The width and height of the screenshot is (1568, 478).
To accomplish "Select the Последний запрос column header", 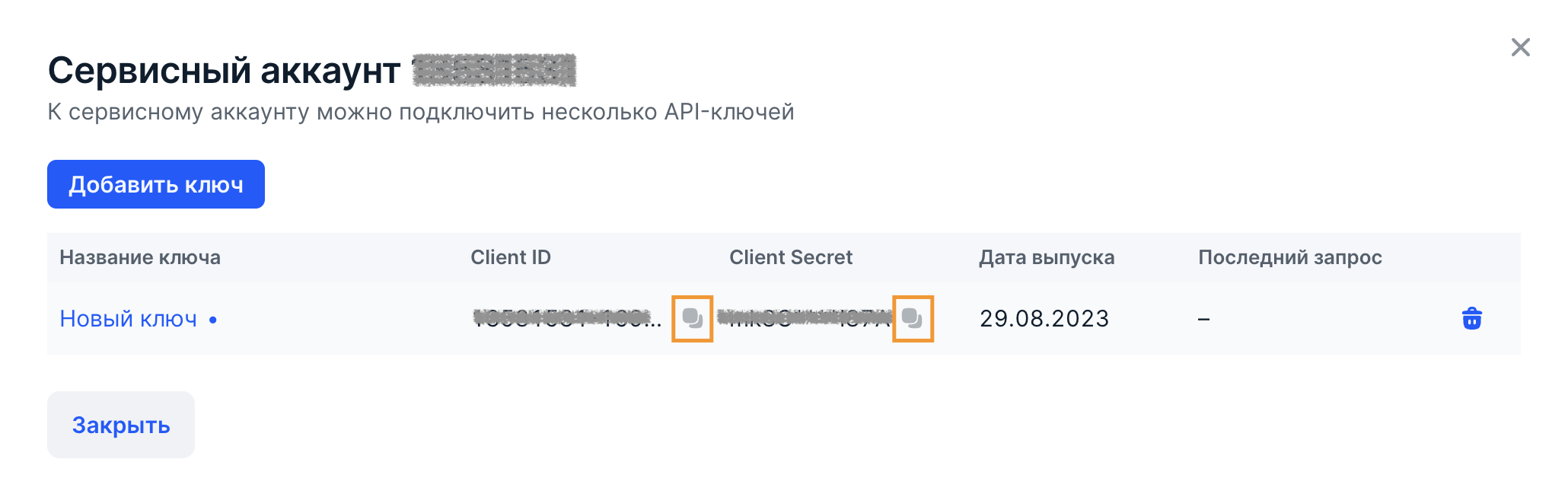I will [x=1289, y=257].
